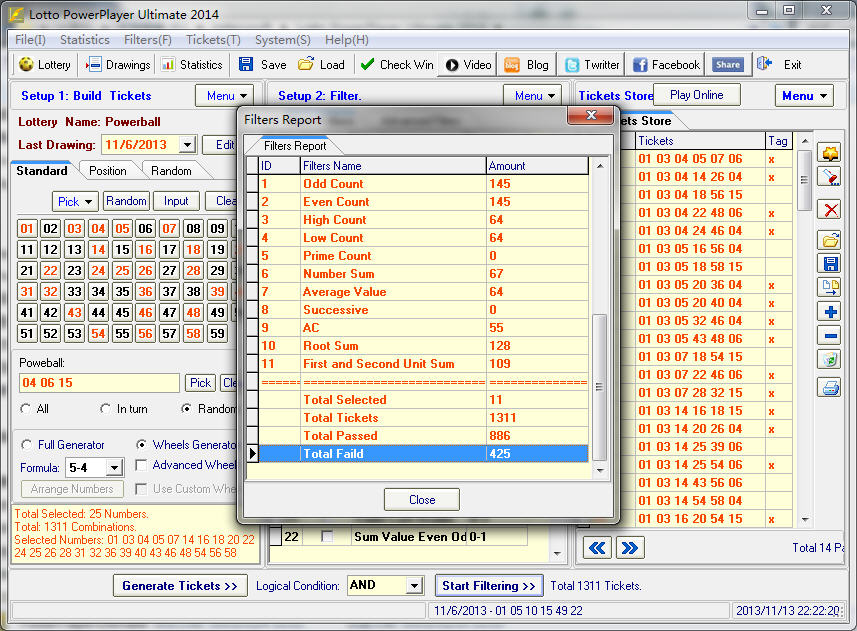Open the Setup 1 Menu dropdown
Image resolution: width=857 pixels, height=631 pixels.
225,96
